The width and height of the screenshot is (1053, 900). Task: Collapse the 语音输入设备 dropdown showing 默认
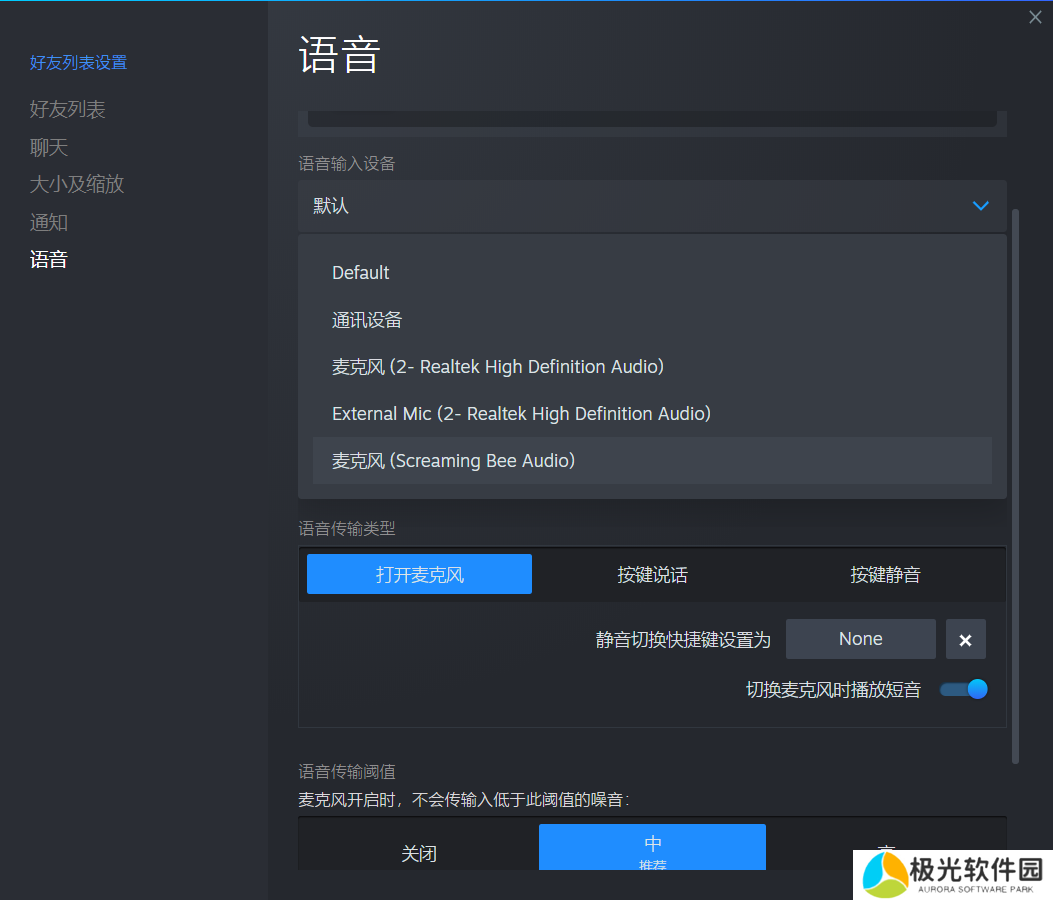(x=652, y=206)
